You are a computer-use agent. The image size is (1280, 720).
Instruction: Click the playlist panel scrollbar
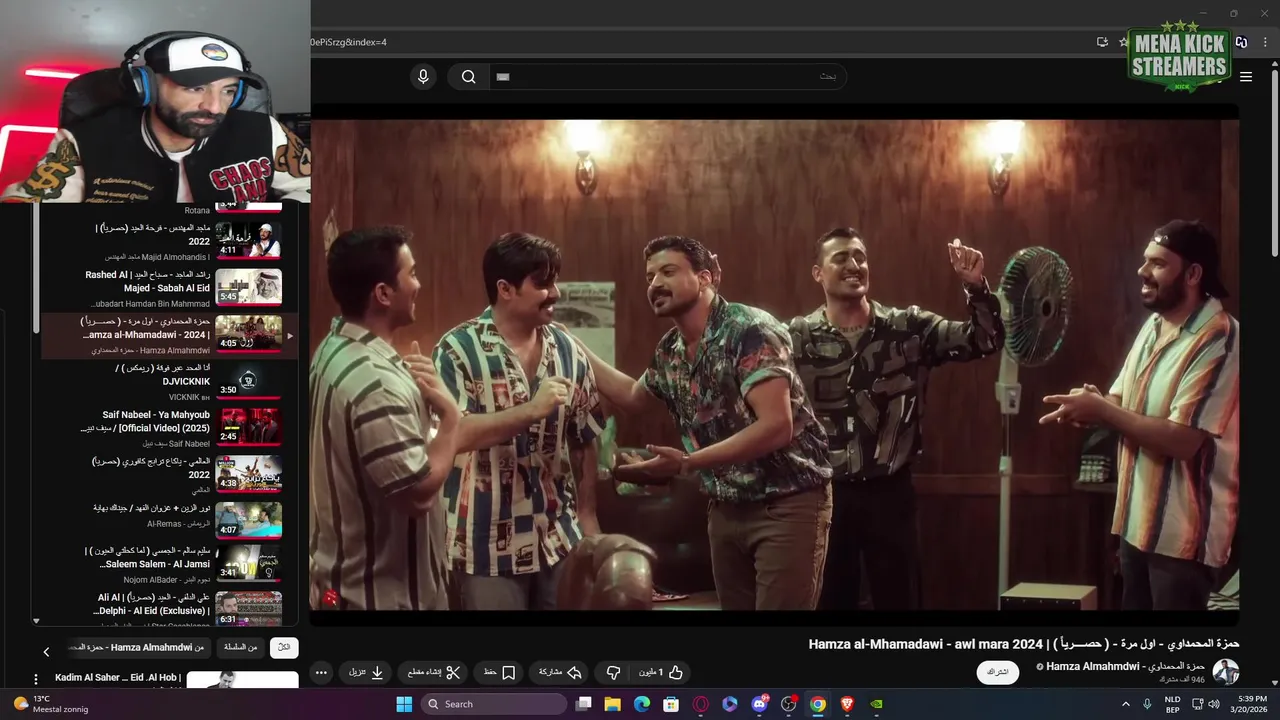click(x=36, y=270)
